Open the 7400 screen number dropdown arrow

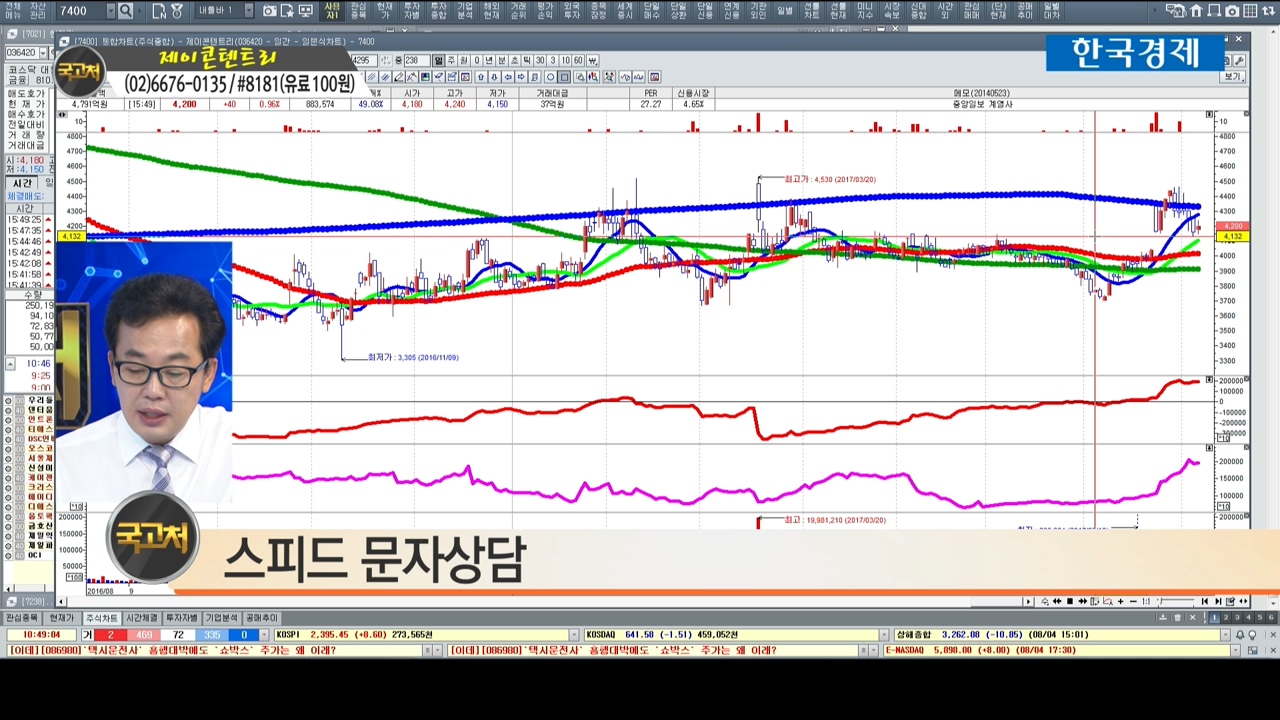(110, 11)
